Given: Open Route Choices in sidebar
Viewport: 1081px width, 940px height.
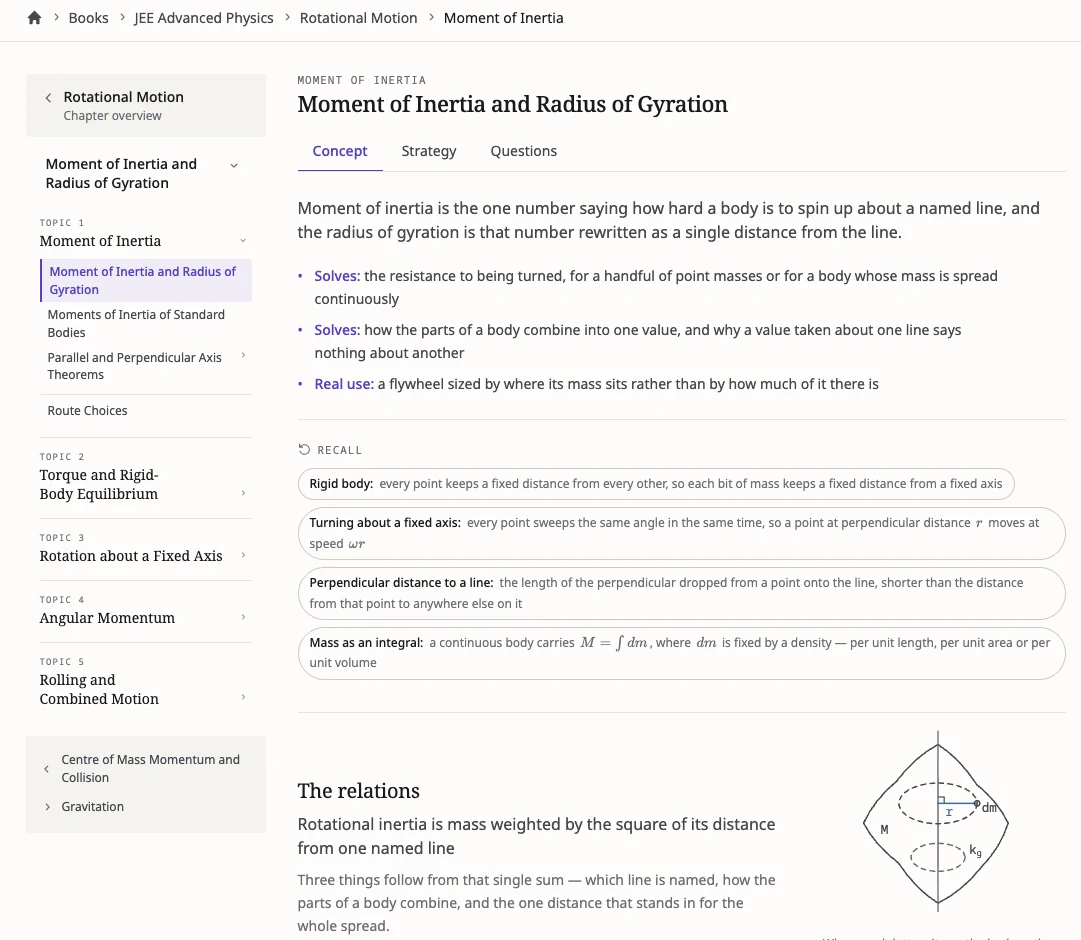Looking at the screenshot, I should [x=88, y=410].
